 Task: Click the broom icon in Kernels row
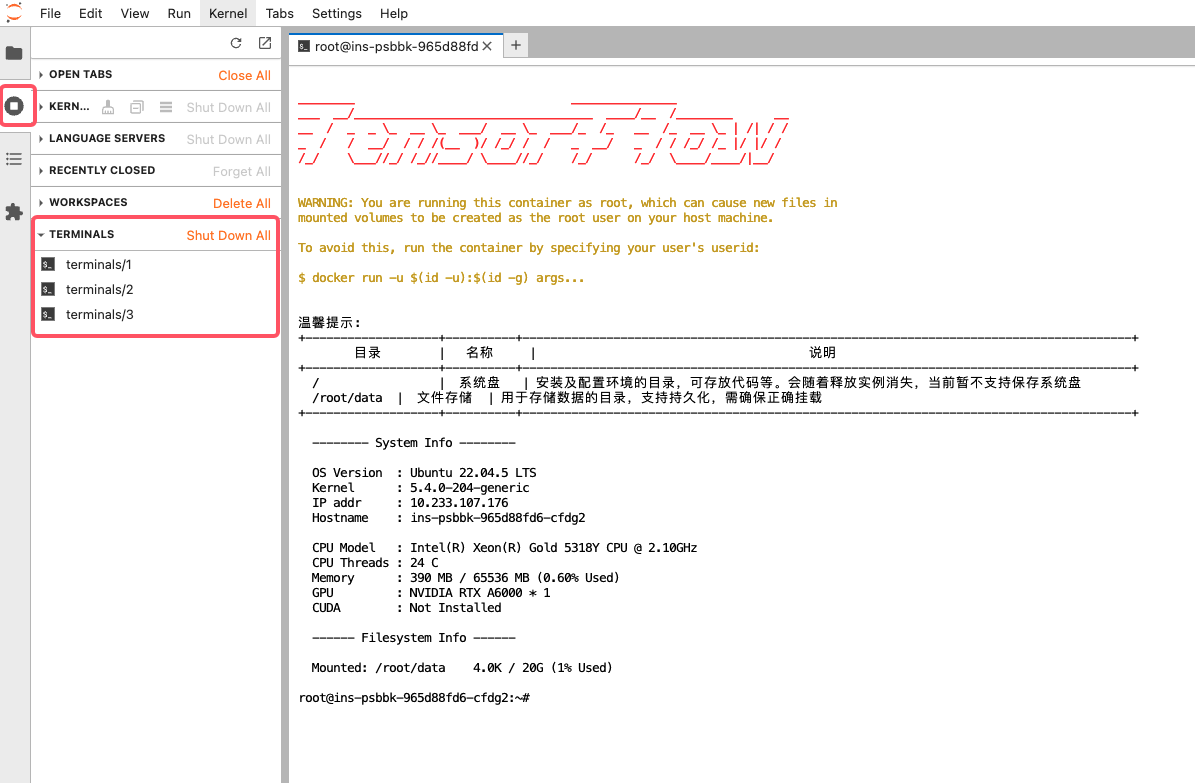(108, 107)
